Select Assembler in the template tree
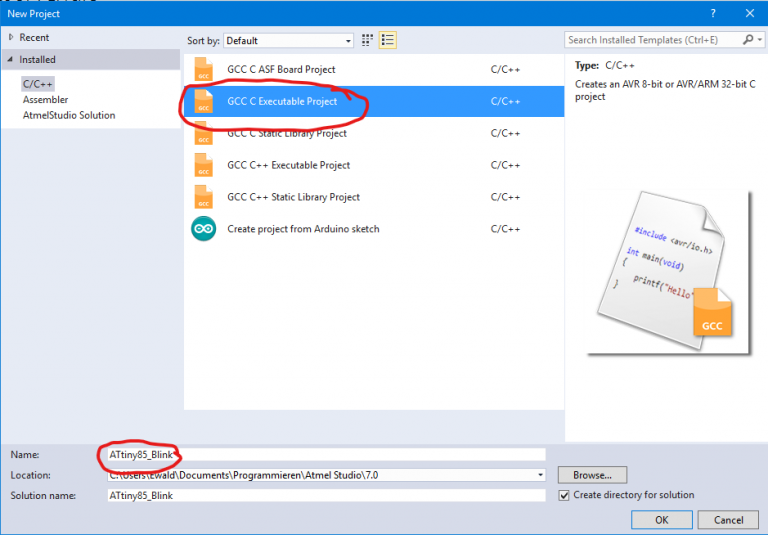768x535 pixels. [x=45, y=100]
